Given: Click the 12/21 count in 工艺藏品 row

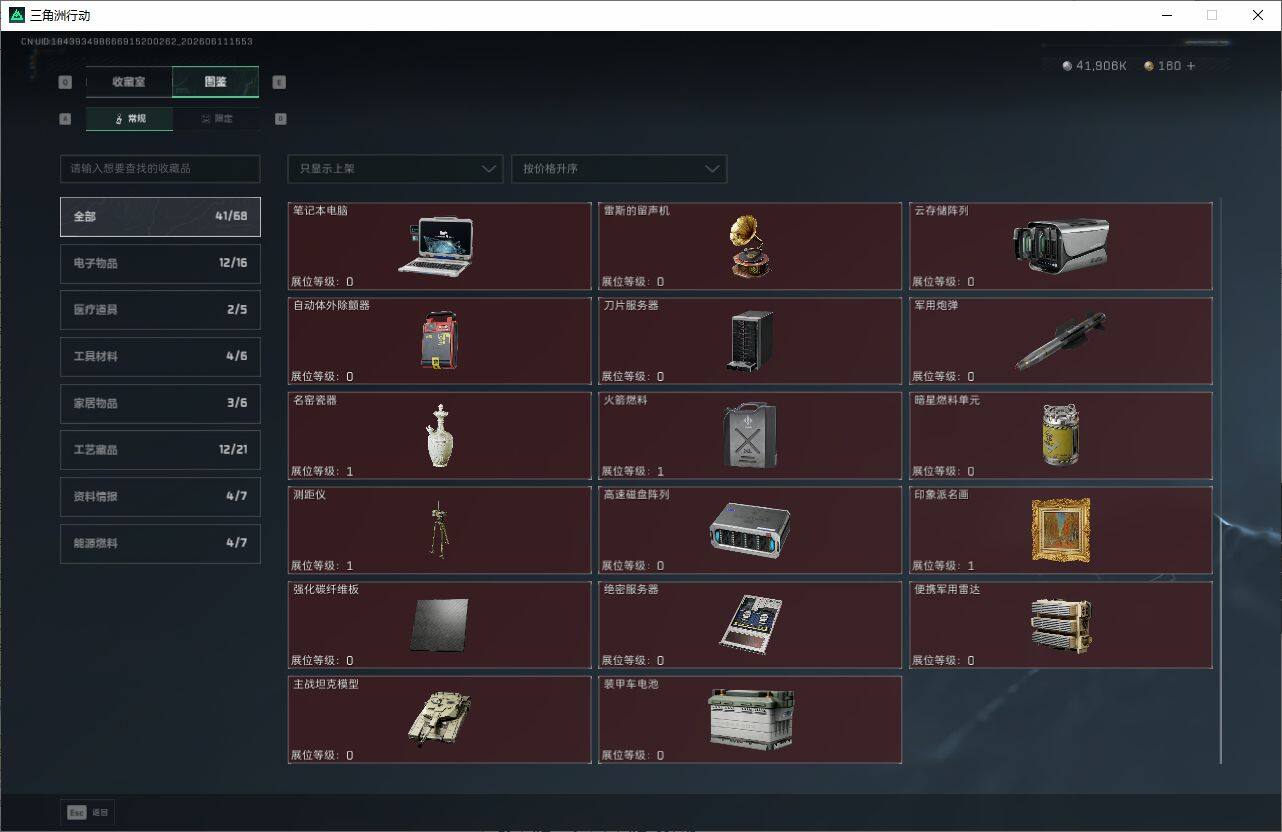Looking at the screenshot, I should point(233,450).
